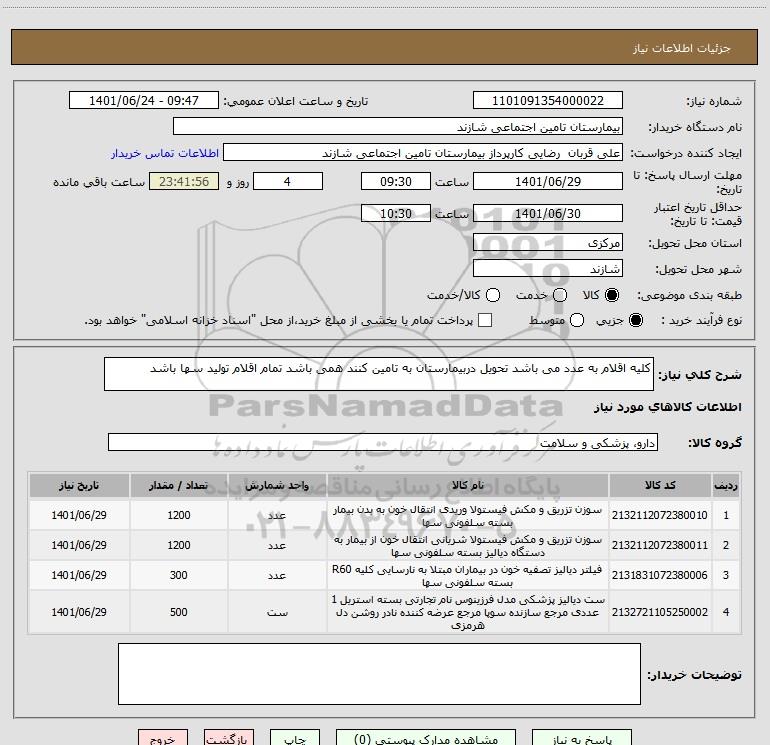Screen dimensions: 770x745
Task: Click item code 2131831072380006
Action: point(660,575)
